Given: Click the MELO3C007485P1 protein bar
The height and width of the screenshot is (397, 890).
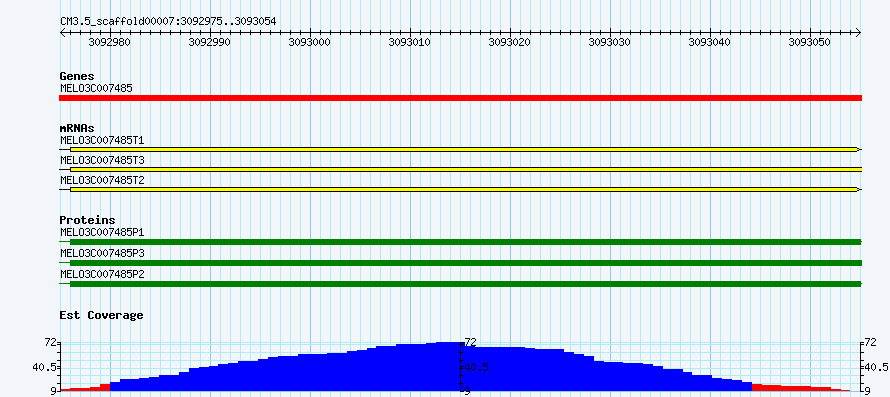Looking at the screenshot, I should [x=460, y=242].
